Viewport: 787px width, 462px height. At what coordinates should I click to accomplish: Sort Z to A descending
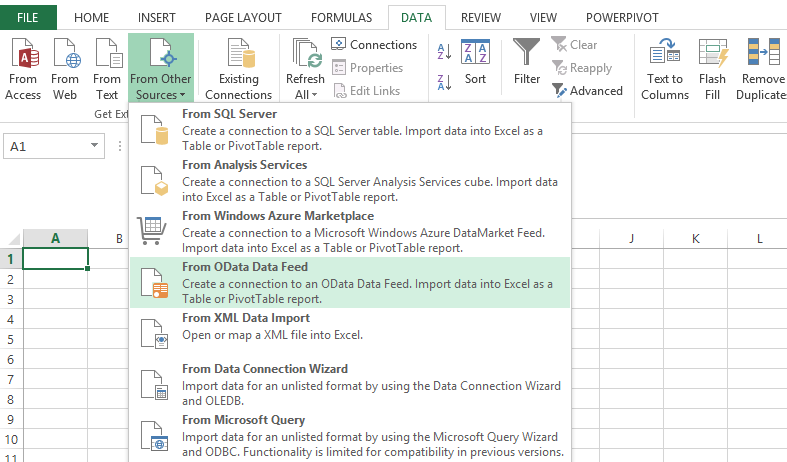pos(444,82)
